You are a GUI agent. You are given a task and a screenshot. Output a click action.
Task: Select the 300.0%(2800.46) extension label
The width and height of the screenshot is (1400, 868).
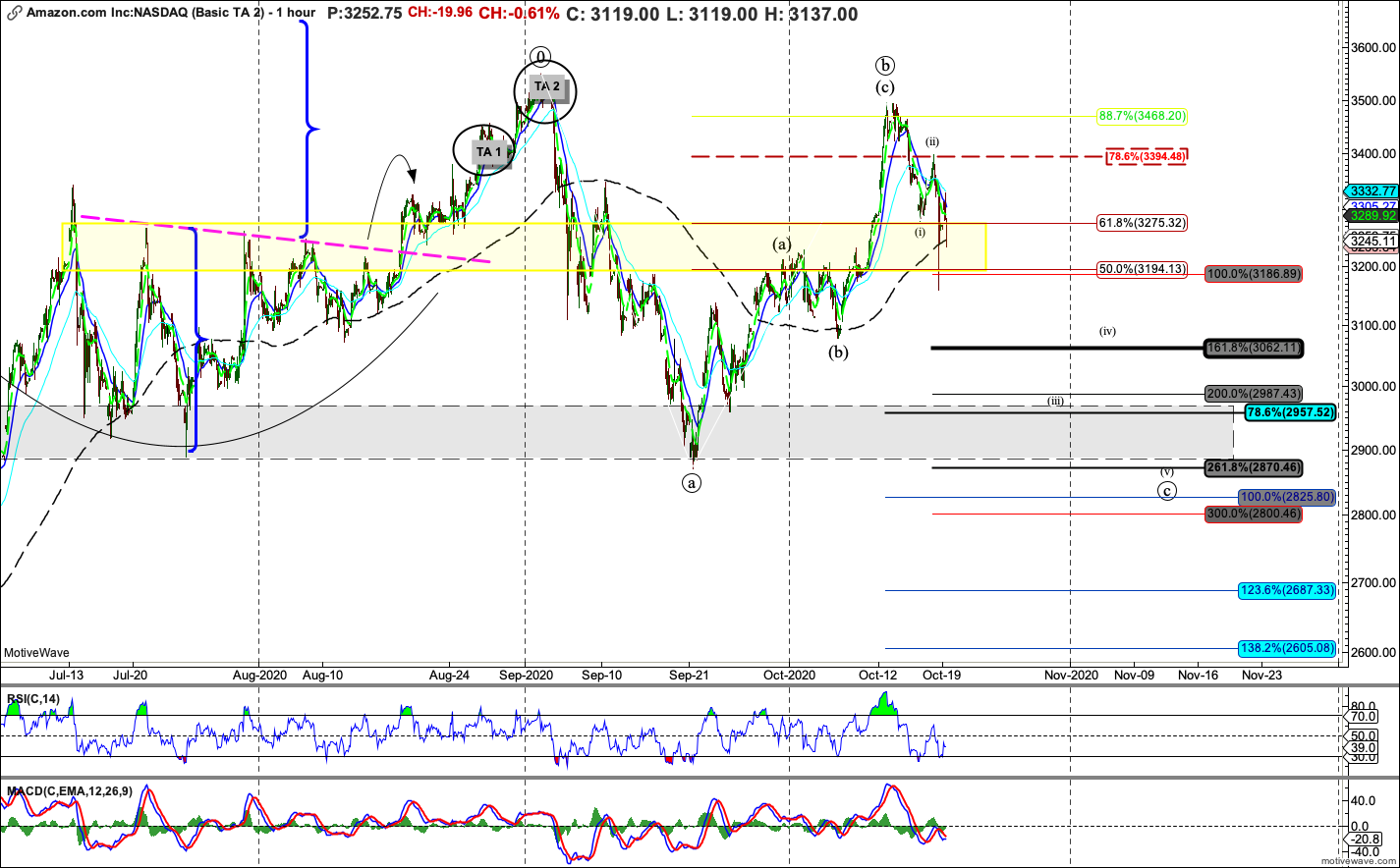[x=1254, y=514]
